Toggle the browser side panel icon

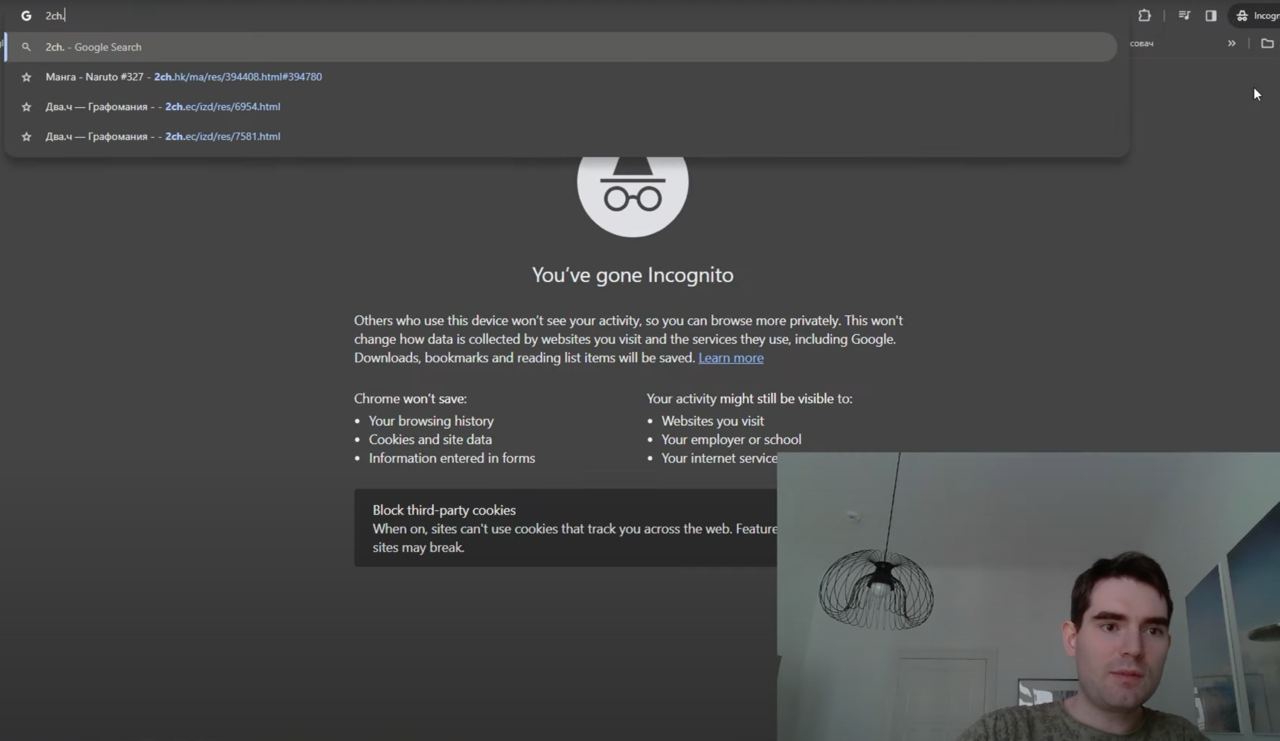coord(1210,16)
